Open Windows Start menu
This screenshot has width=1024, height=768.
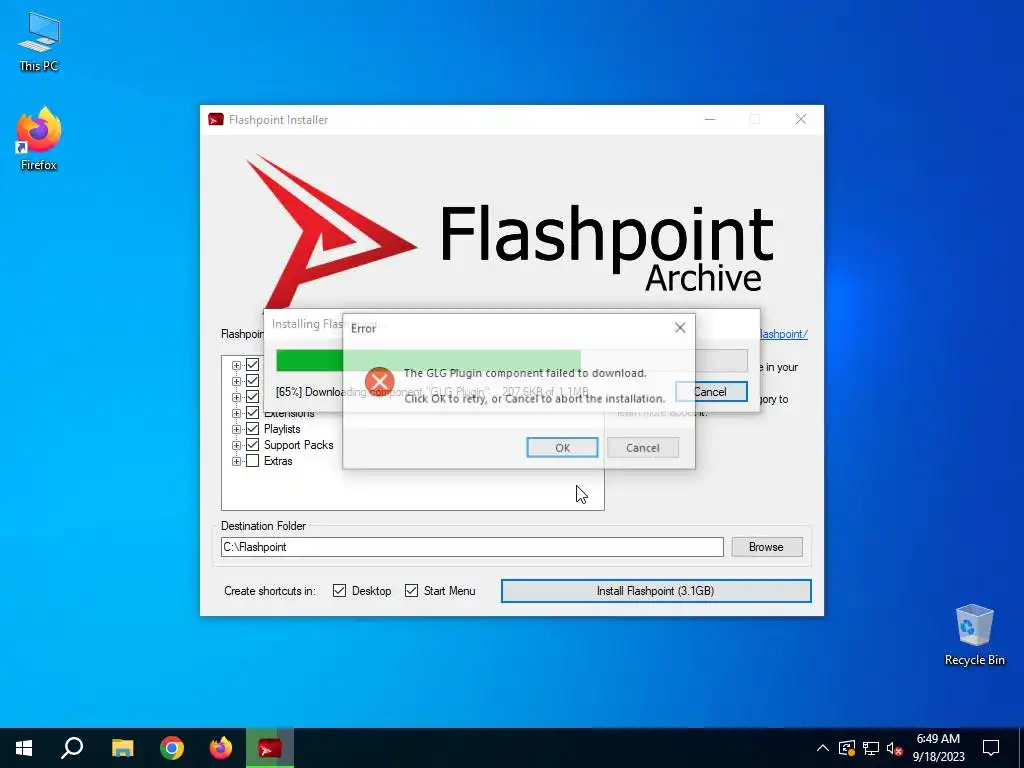click(24, 748)
